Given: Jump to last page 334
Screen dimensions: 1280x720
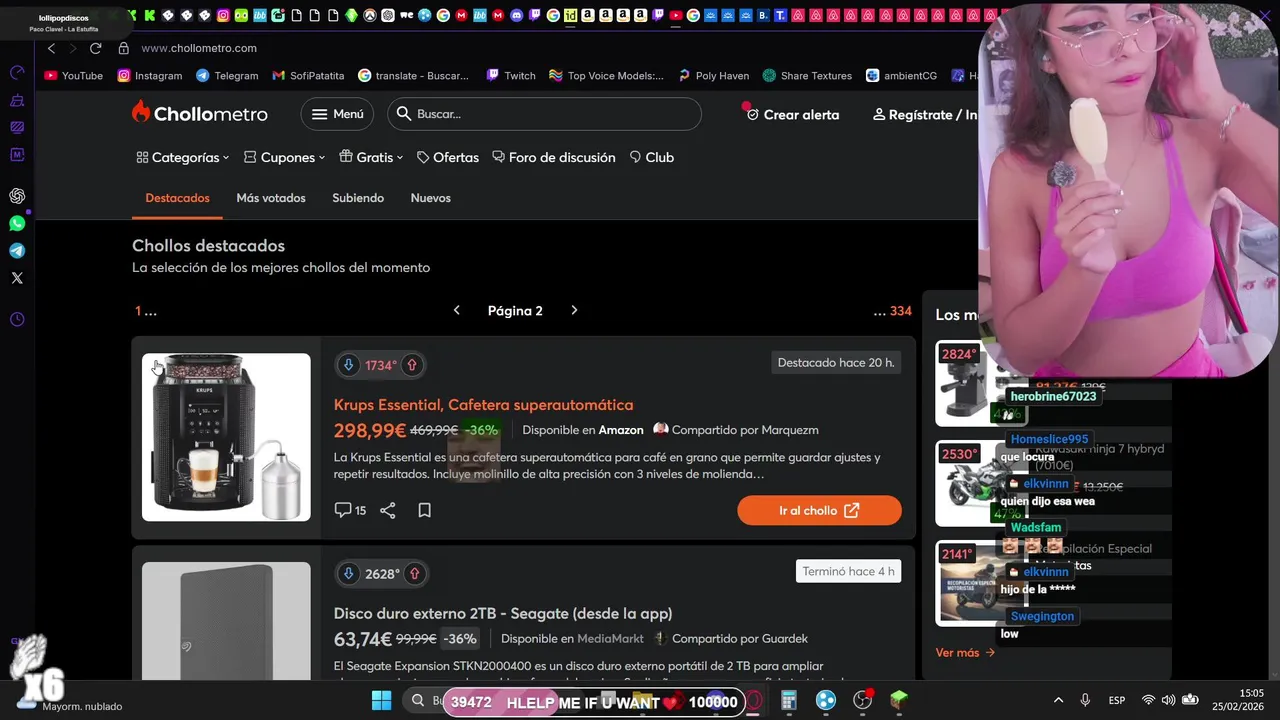Looking at the screenshot, I should pyautogui.click(x=900, y=311).
